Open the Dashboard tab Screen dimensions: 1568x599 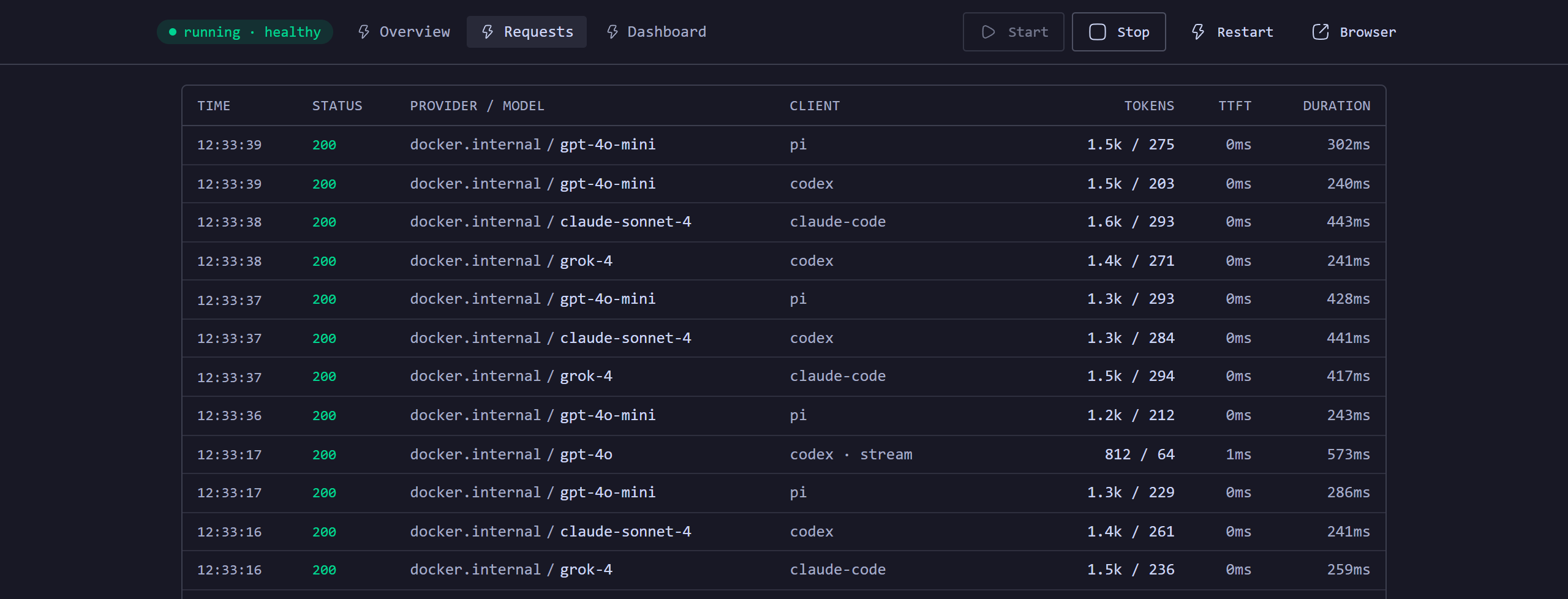click(x=655, y=32)
